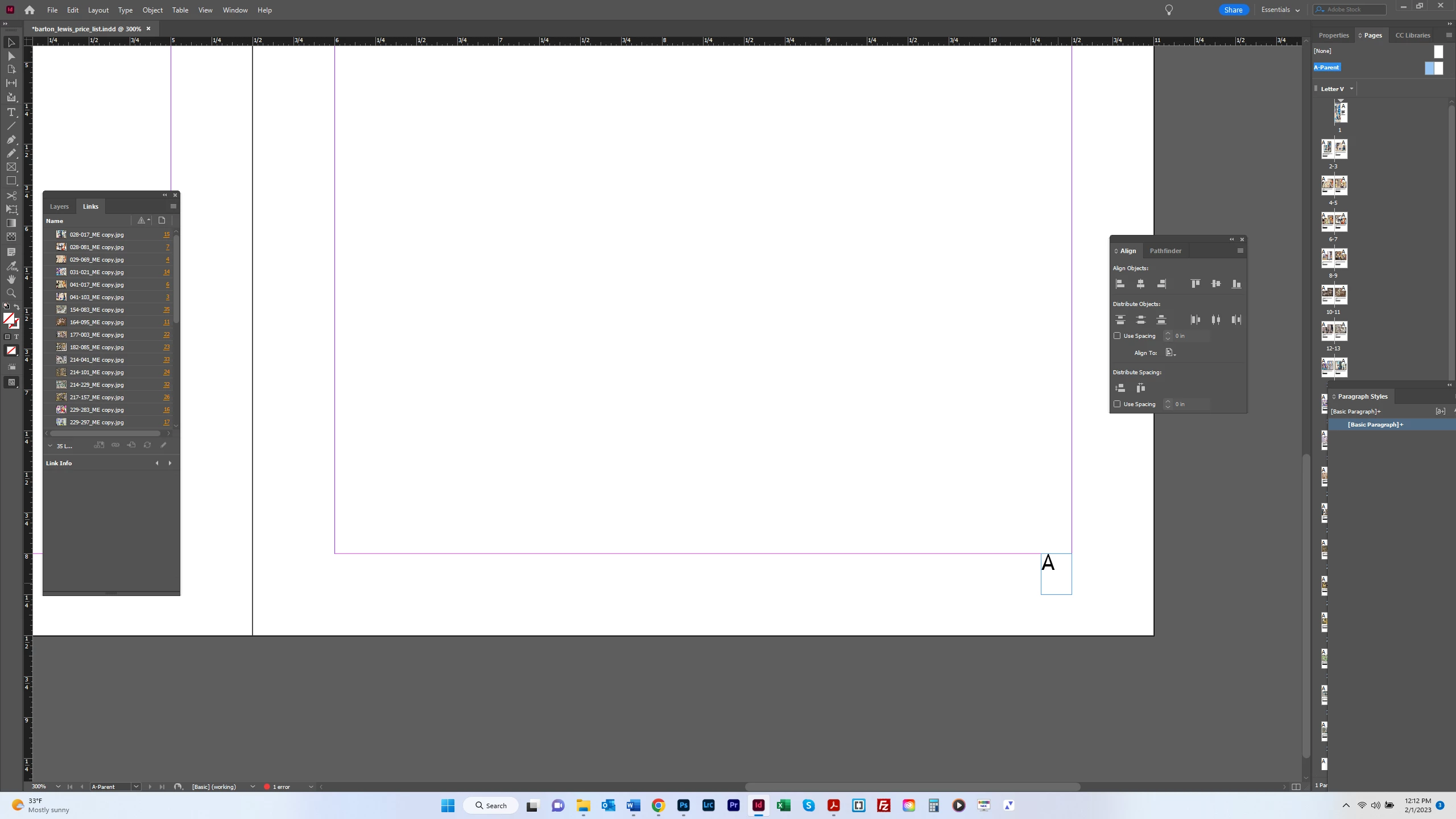
Task: Enable Use Spacing under Distribute Objects
Action: [1117, 336]
